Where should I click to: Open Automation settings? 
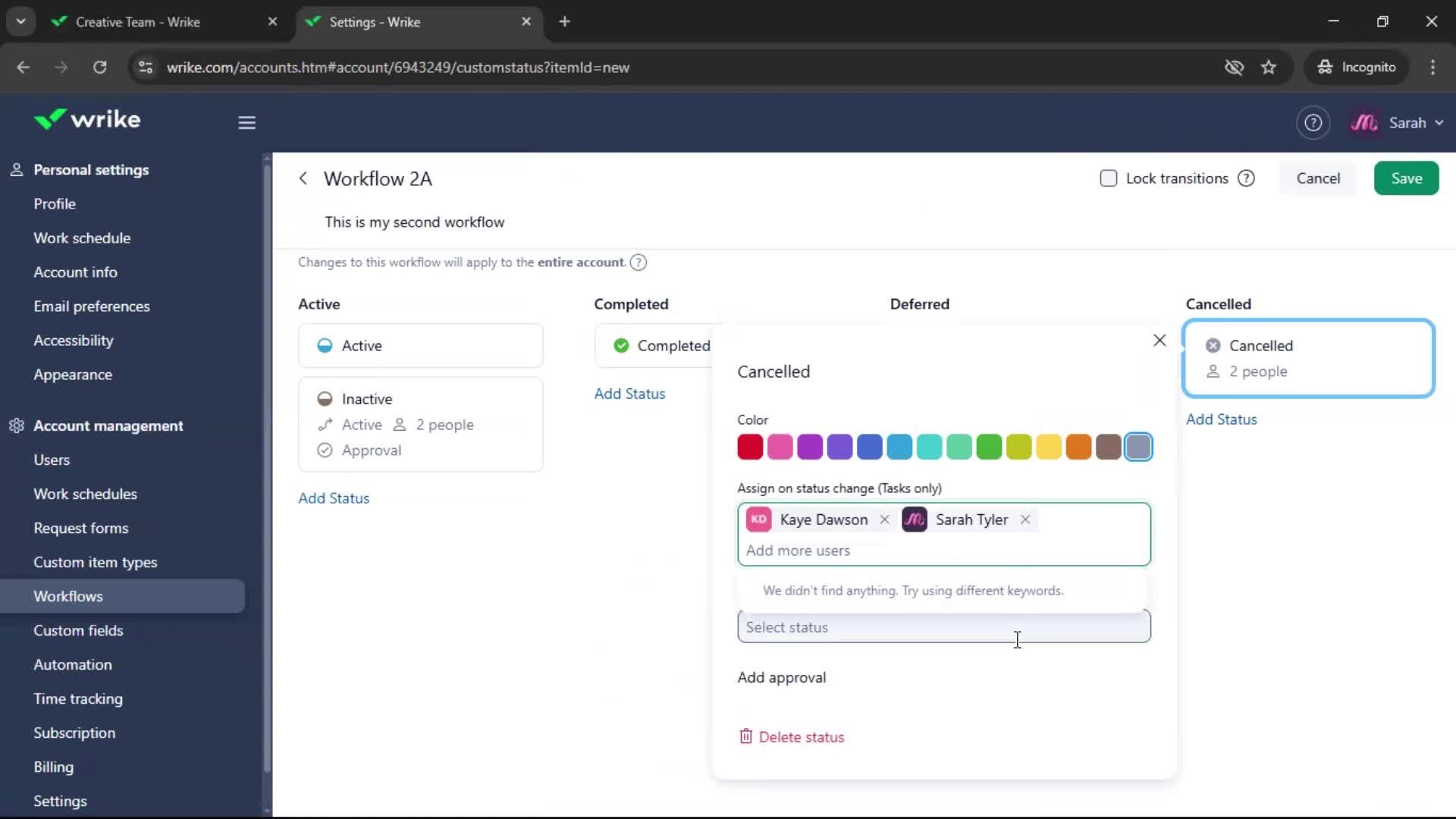(73, 665)
